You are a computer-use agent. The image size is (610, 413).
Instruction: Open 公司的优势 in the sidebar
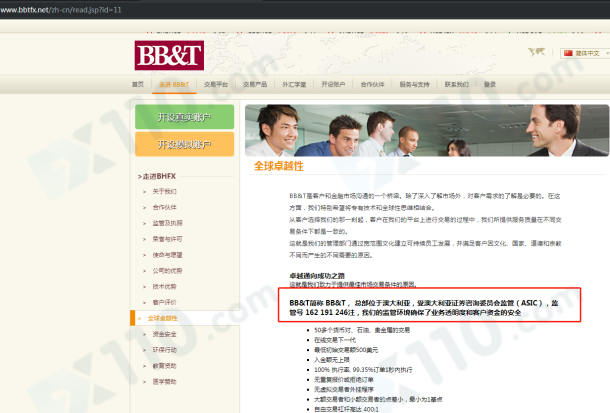point(167,271)
